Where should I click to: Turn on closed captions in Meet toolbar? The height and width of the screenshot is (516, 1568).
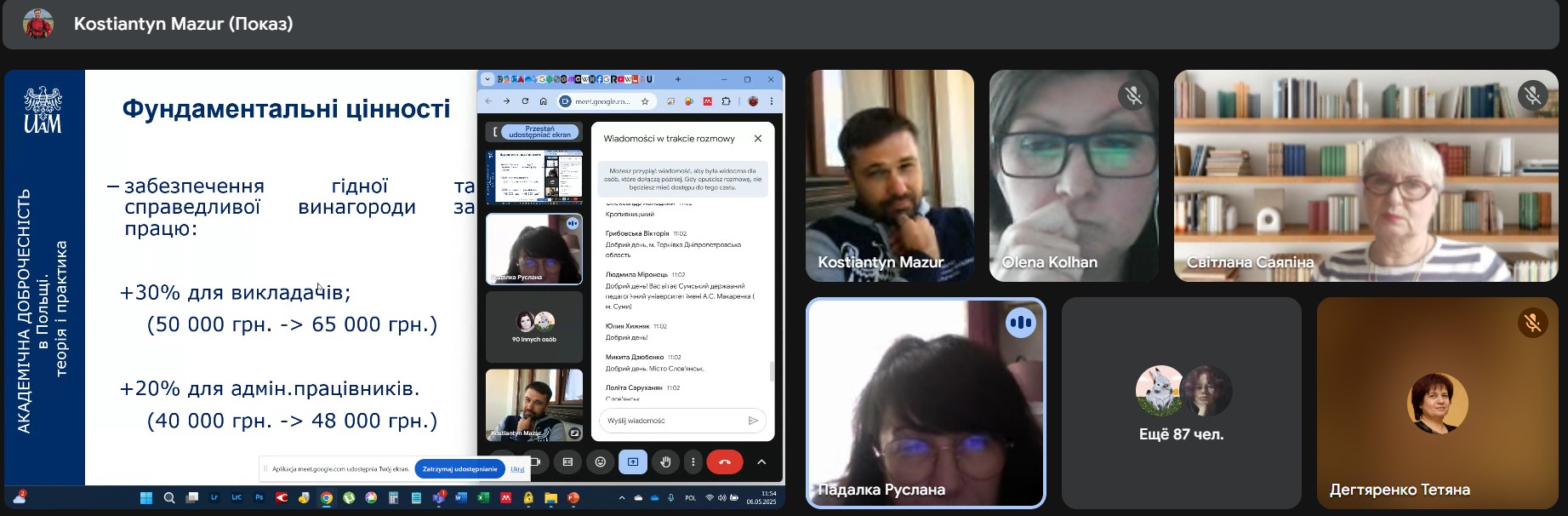567,462
